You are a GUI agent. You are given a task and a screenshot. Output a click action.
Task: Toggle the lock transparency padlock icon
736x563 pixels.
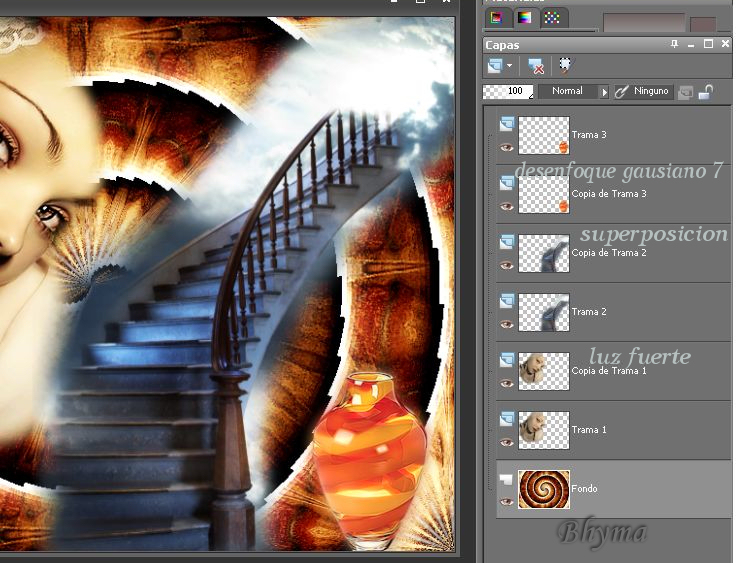tap(705, 92)
